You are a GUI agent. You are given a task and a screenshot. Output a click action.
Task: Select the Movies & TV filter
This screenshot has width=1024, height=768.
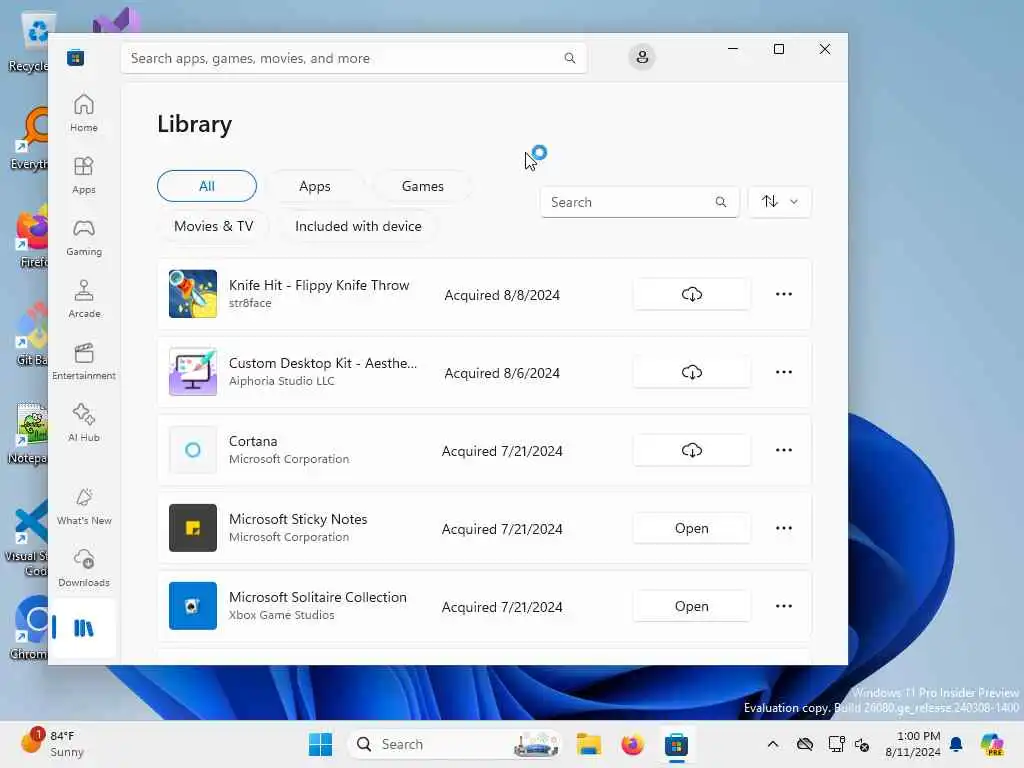point(214,226)
